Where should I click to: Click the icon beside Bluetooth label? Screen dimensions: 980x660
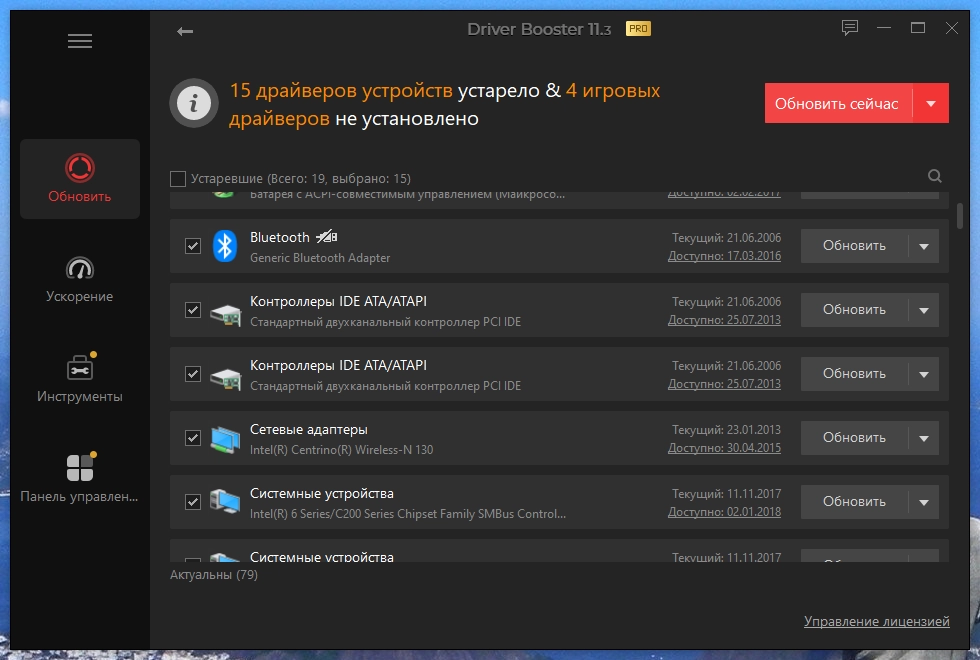[x=327, y=236]
